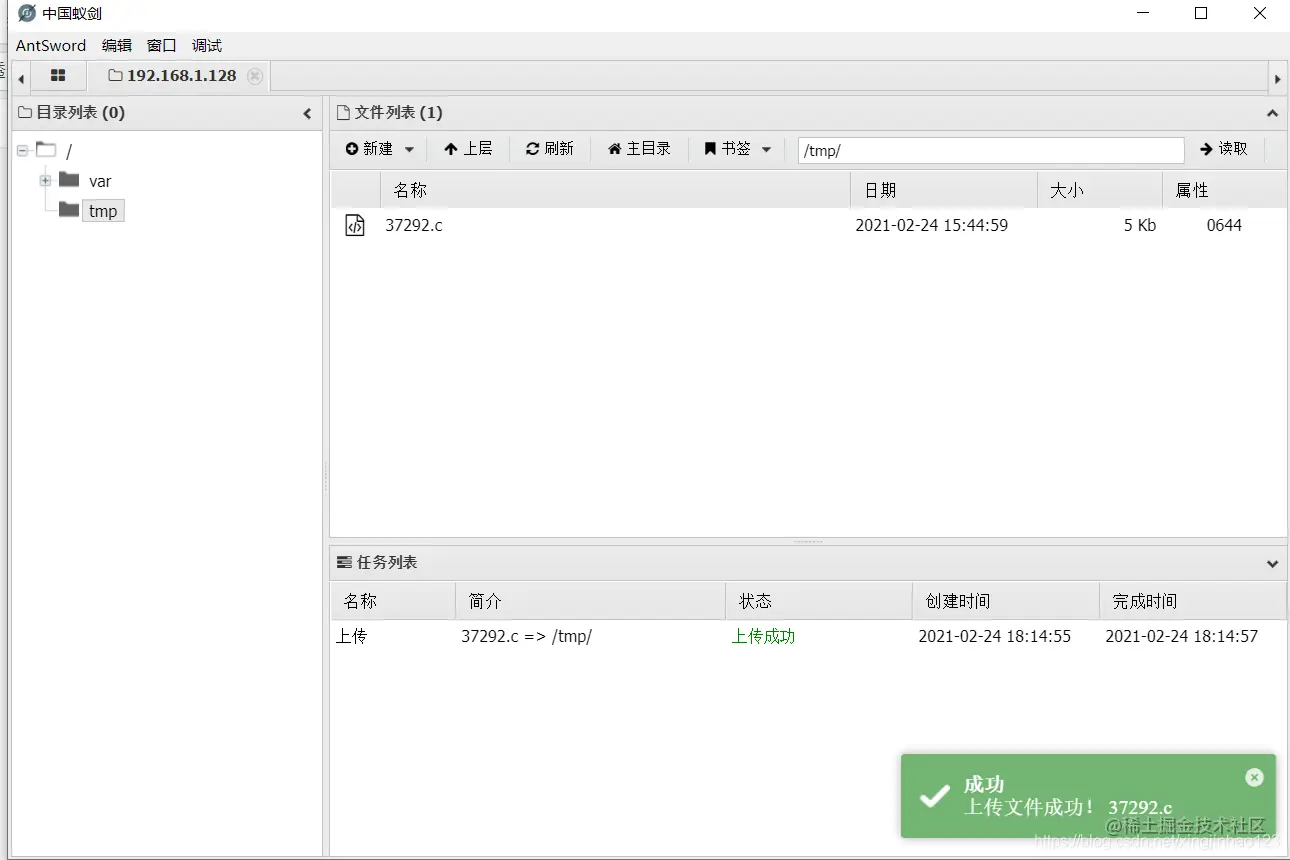Expand the var folder node
1290x860 pixels.
(x=45, y=180)
